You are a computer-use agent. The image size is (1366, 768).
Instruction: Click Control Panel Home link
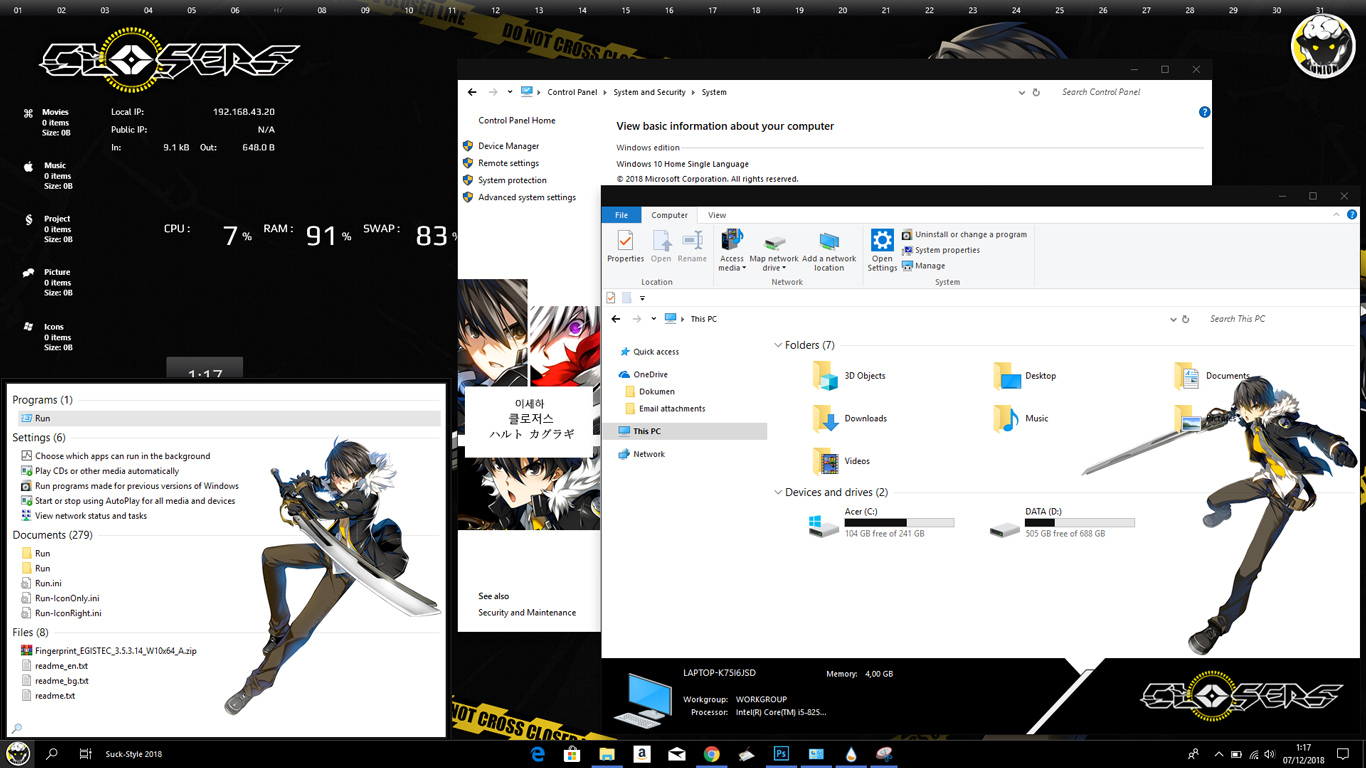pyautogui.click(x=517, y=120)
